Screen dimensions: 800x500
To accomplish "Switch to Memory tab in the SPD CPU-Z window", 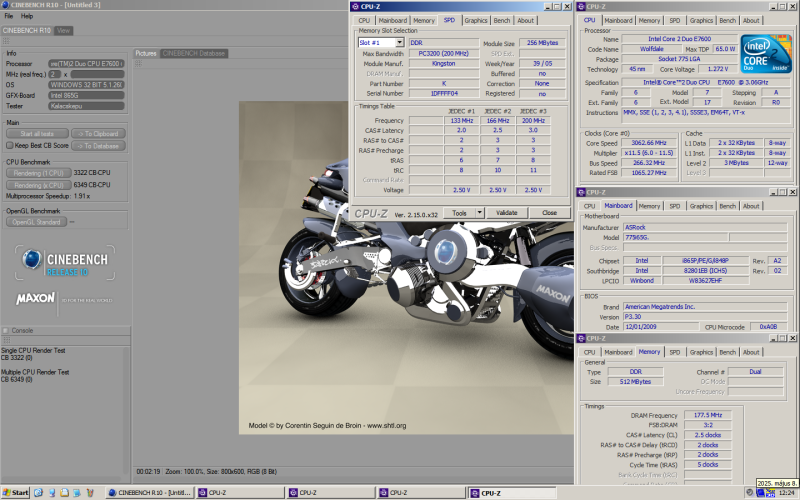I will tap(424, 20).
